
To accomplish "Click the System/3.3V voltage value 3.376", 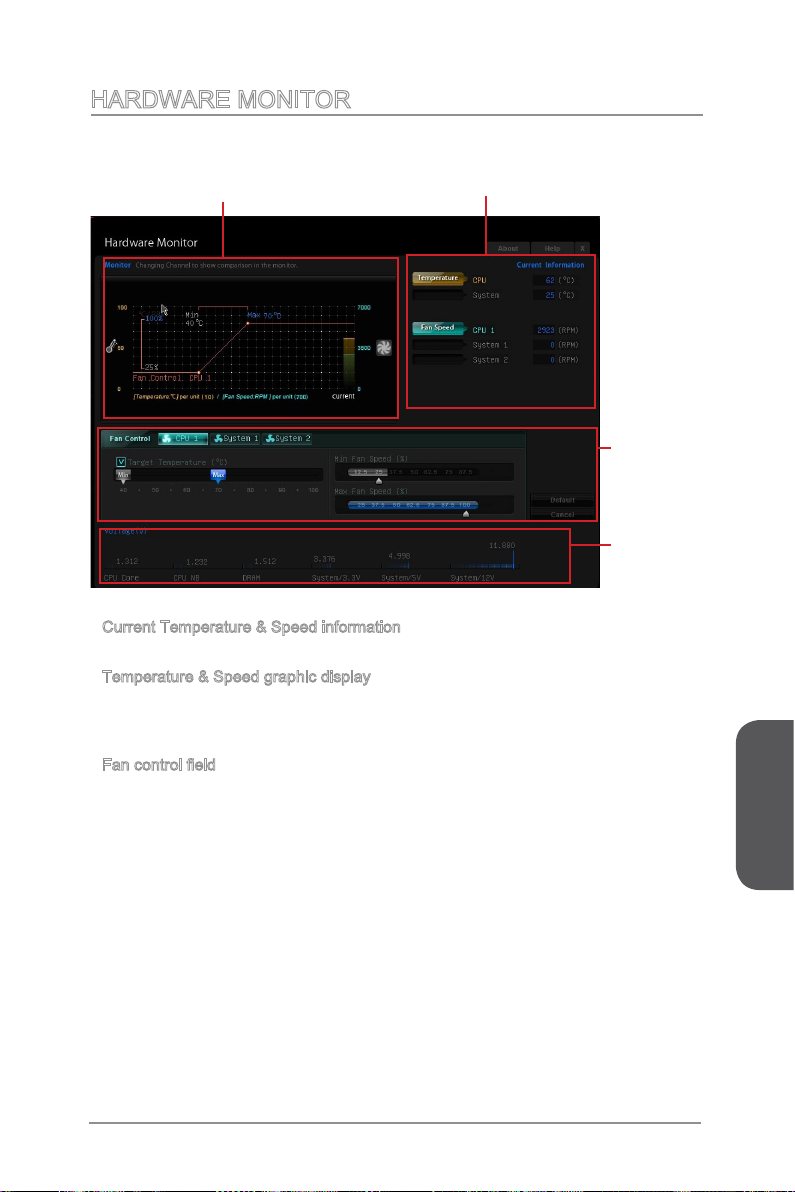I will pyautogui.click(x=325, y=559).
